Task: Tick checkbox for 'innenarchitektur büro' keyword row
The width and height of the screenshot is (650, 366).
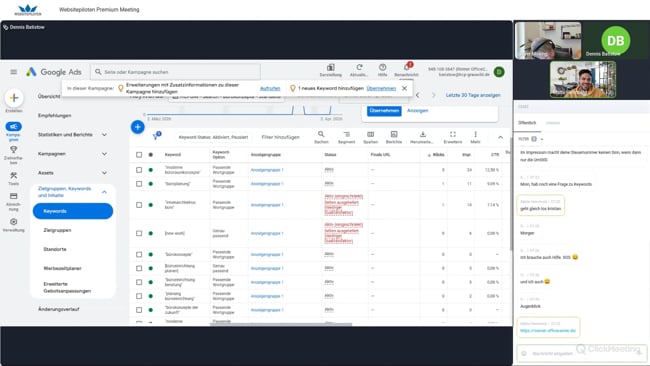Action: (x=139, y=205)
